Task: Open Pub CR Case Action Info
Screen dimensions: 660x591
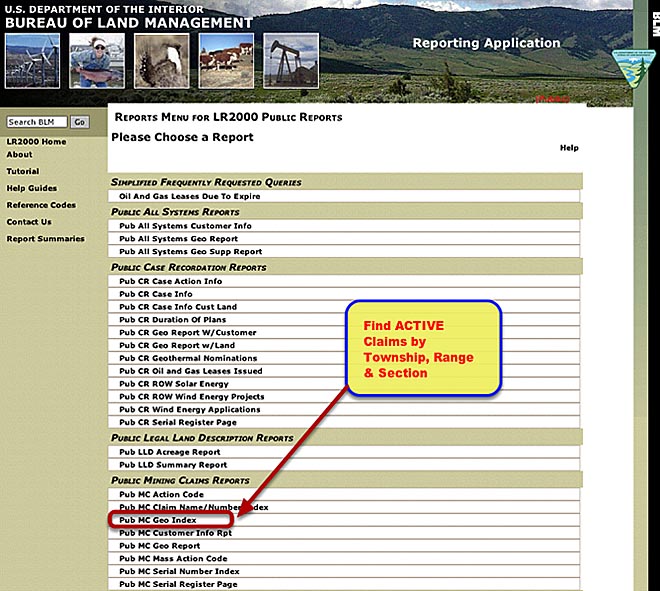Action: (x=170, y=281)
